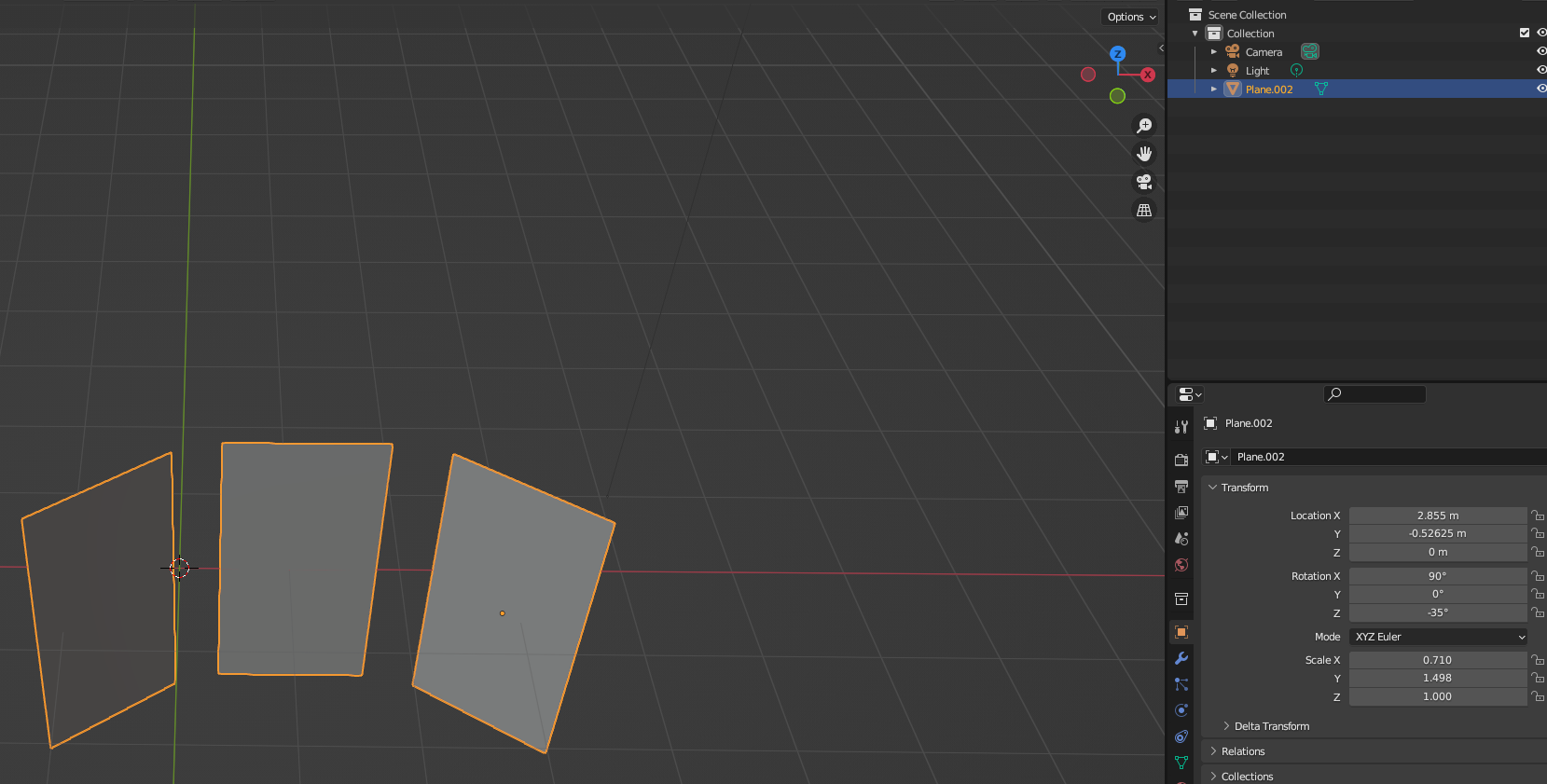Image resolution: width=1547 pixels, height=784 pixels.
Task: Open the properties editor type dropdown
Action: tap(1190, 394)
